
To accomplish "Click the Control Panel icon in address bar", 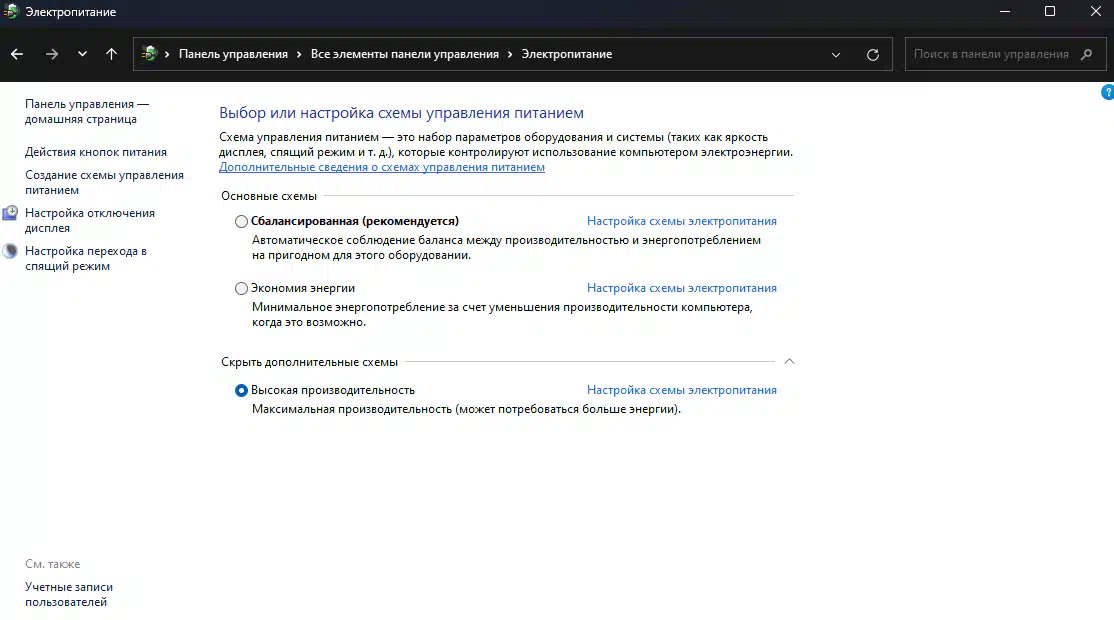I will [150, 54].
